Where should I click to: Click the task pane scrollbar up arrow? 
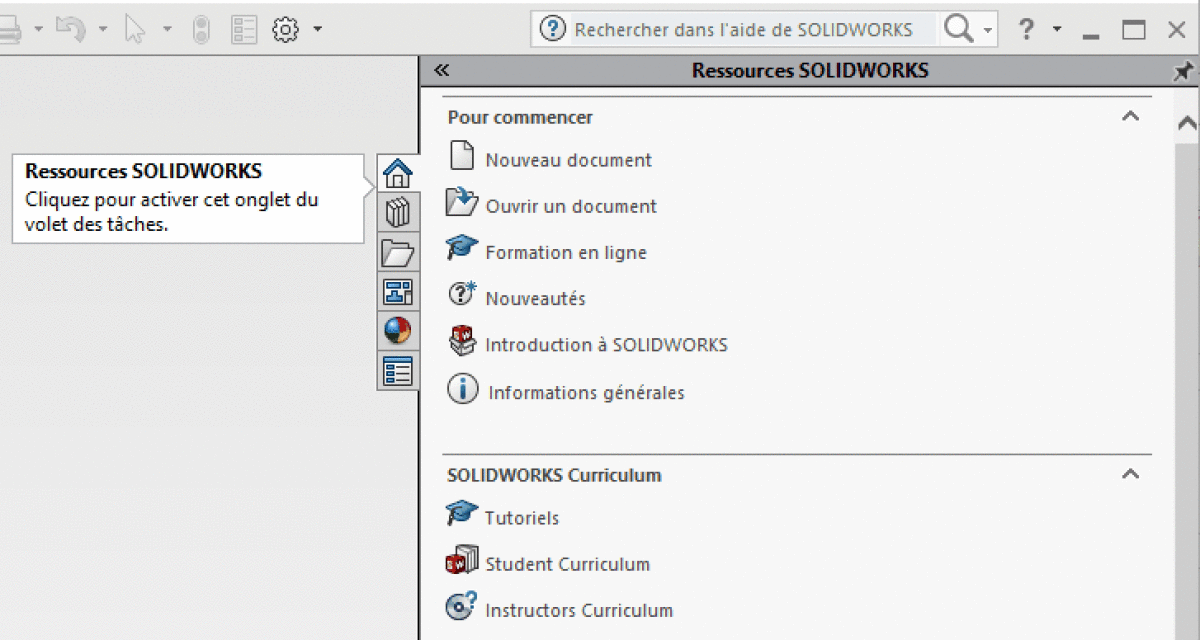click(x=1186, y=125)
